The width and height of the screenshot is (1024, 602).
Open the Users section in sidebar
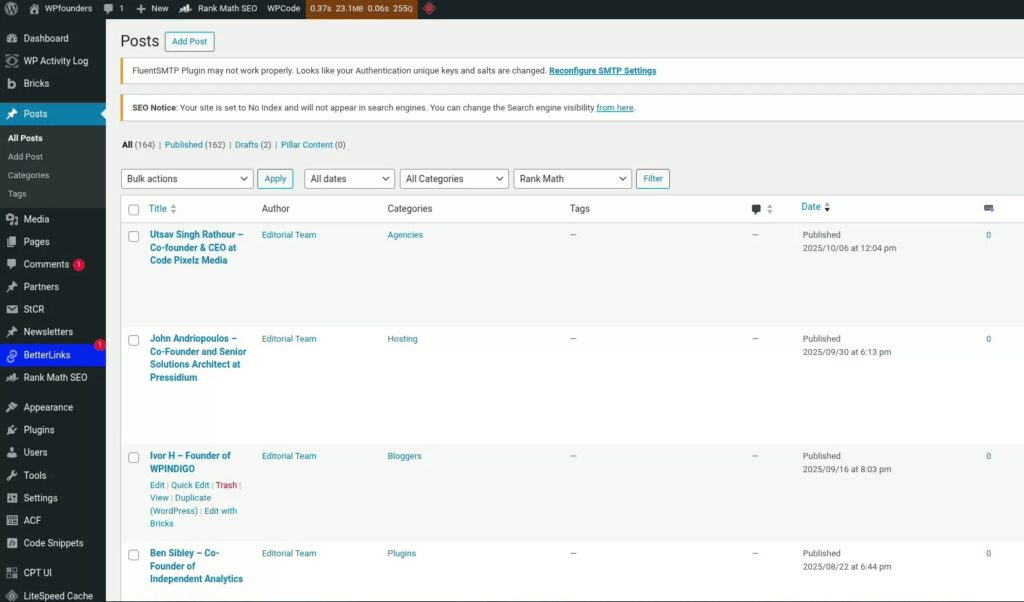point(35,453)
